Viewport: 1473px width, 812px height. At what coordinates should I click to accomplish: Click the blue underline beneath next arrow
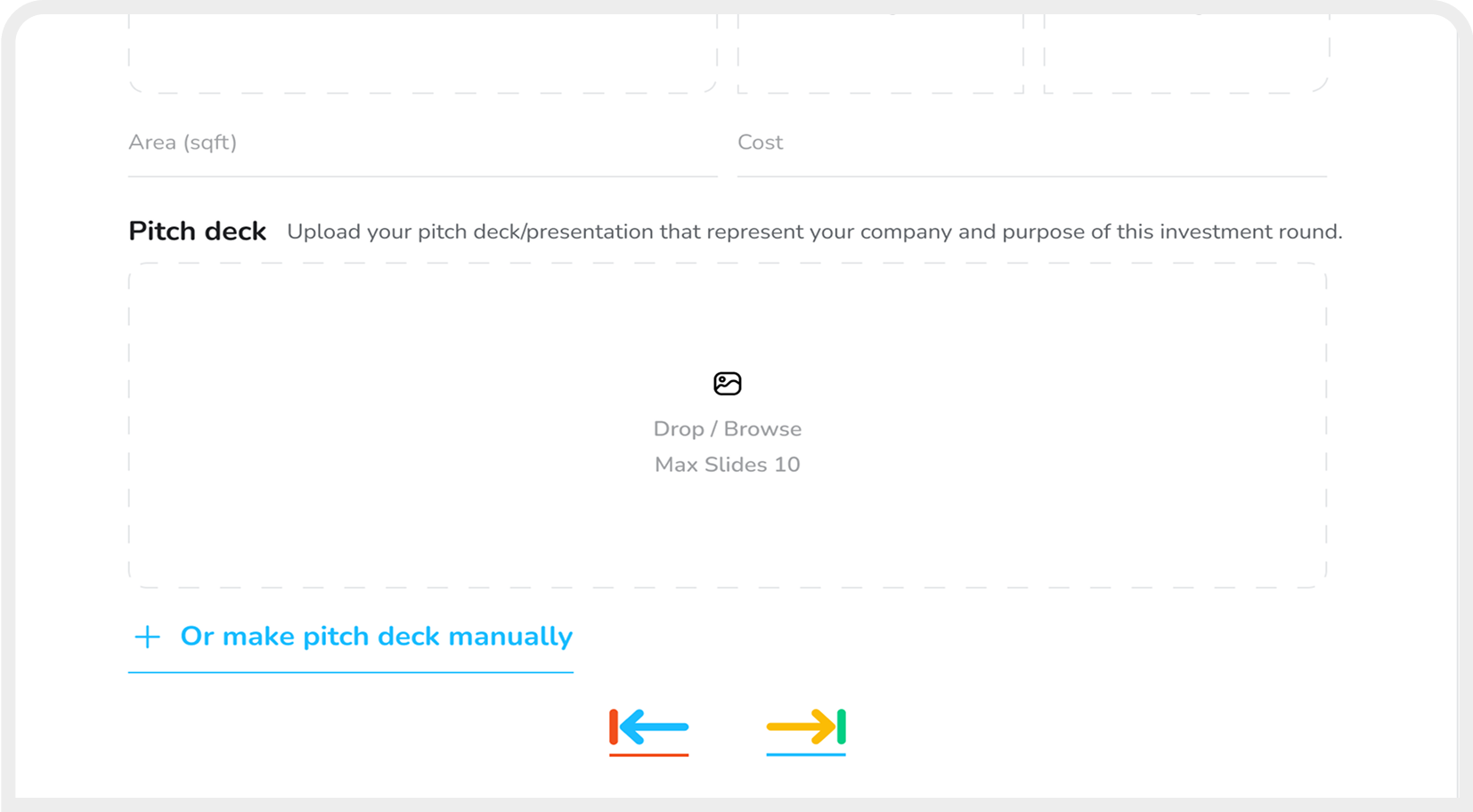[806, 755]
